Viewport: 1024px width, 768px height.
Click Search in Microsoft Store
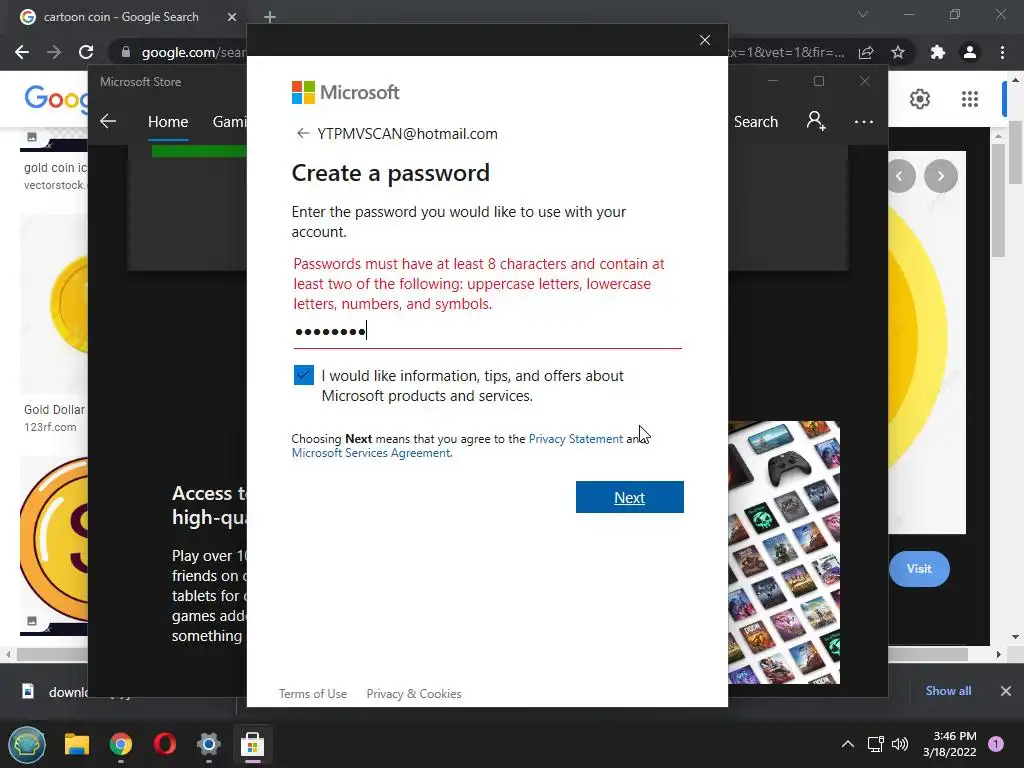[x=756, y=122]
